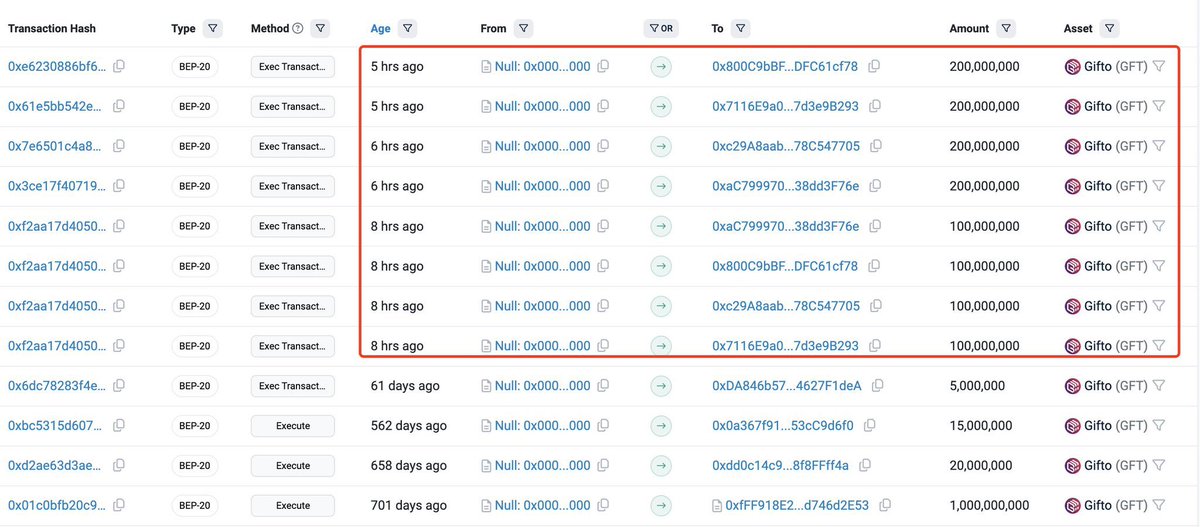
Task: Open transaction 0x7e6501c4a8 details
Action: (x=56, y=146)
